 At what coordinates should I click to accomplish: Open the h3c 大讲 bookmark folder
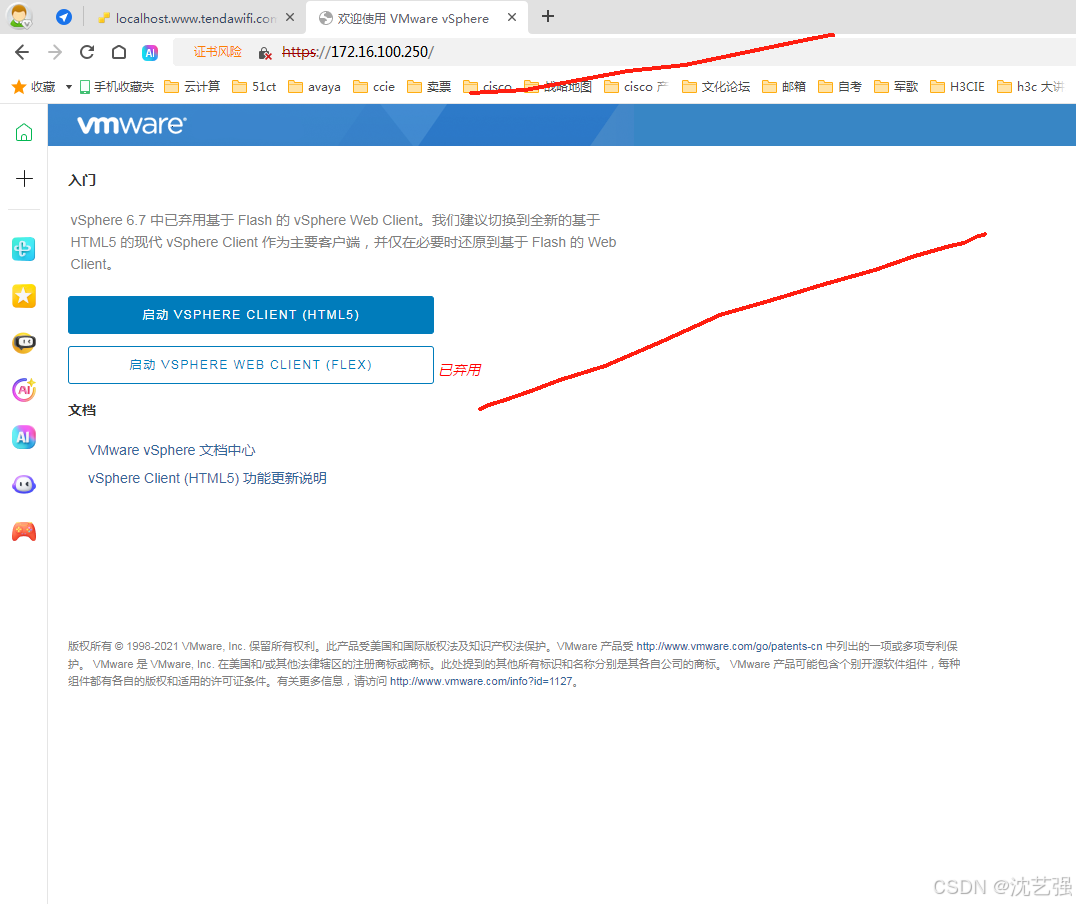pos(1030,86)
